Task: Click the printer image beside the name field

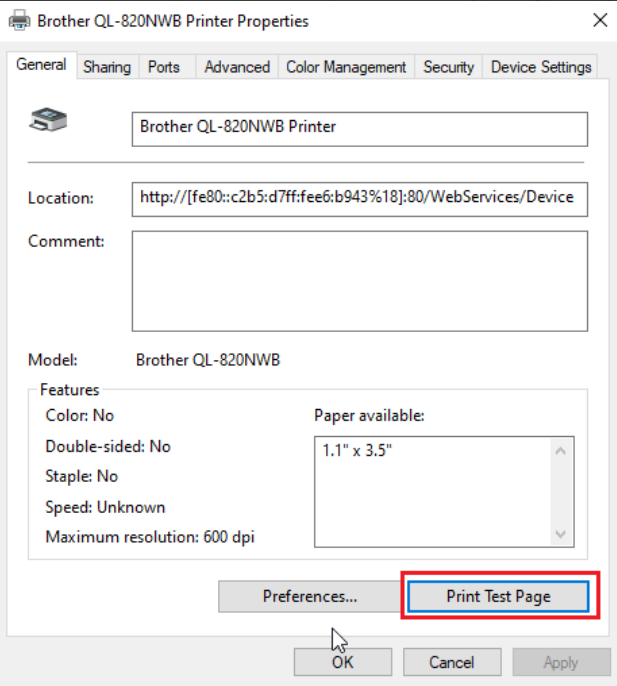Action: click(48, 119)
